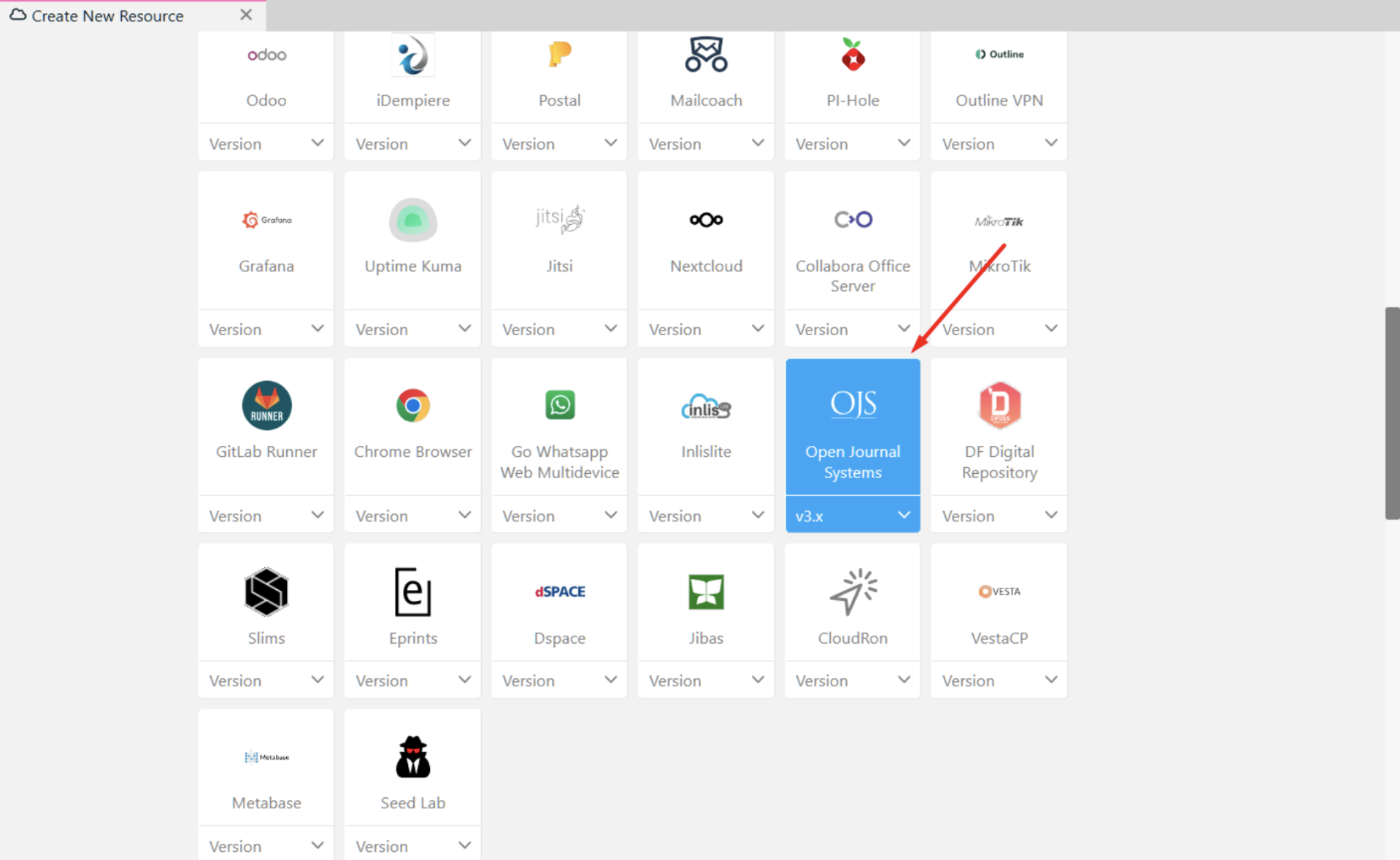
Task: Choose the Slims cube icon
Action: [x=266, y=591]
